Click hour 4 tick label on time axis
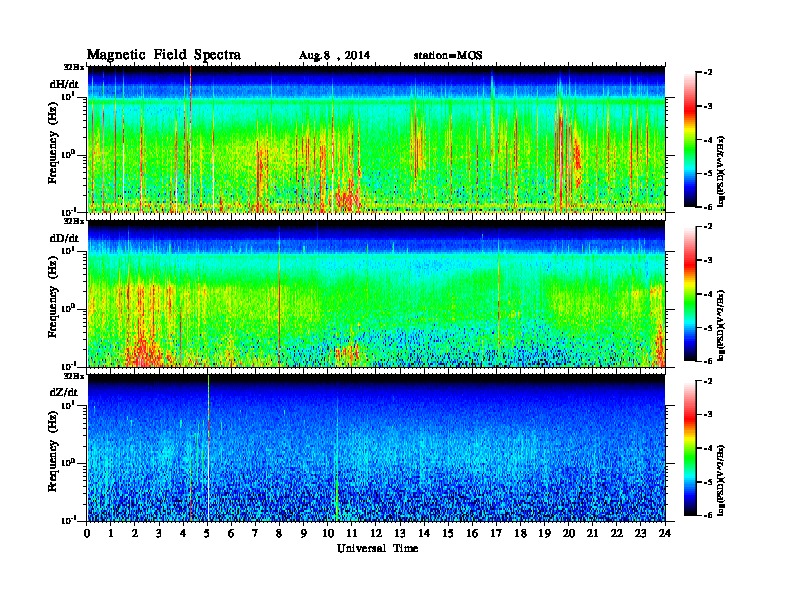This screenshot has height=612, width=792. coord(183,534)
